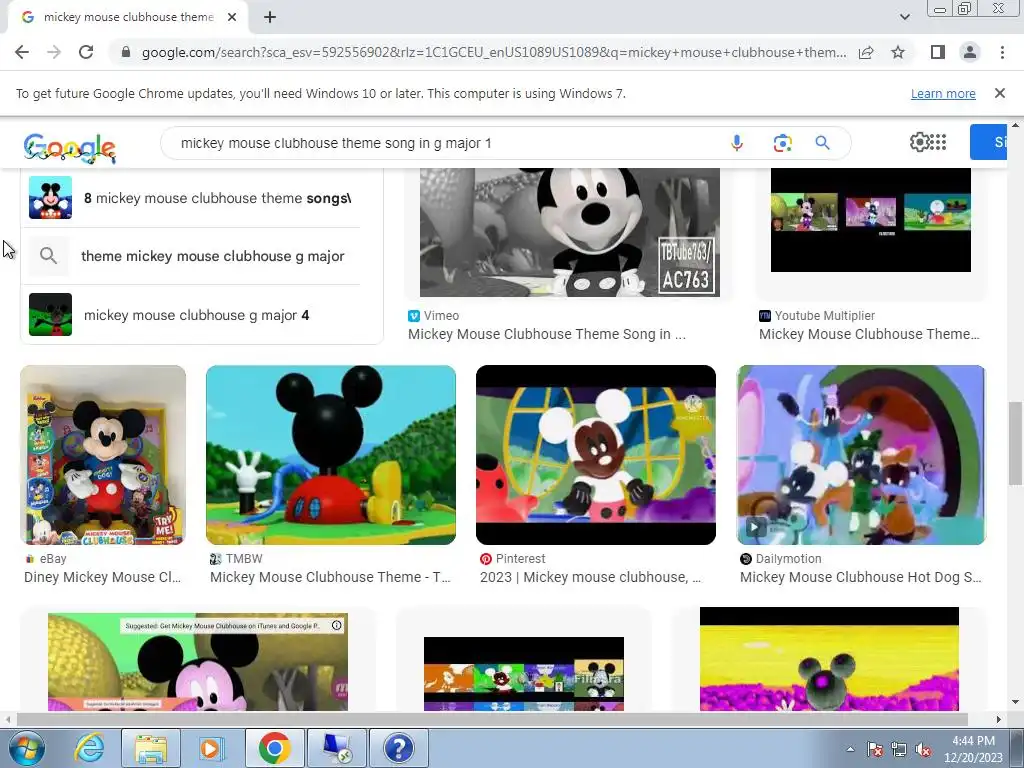Open '2023 | Mickey mouse clubhouse' Pinterest title

590,577
